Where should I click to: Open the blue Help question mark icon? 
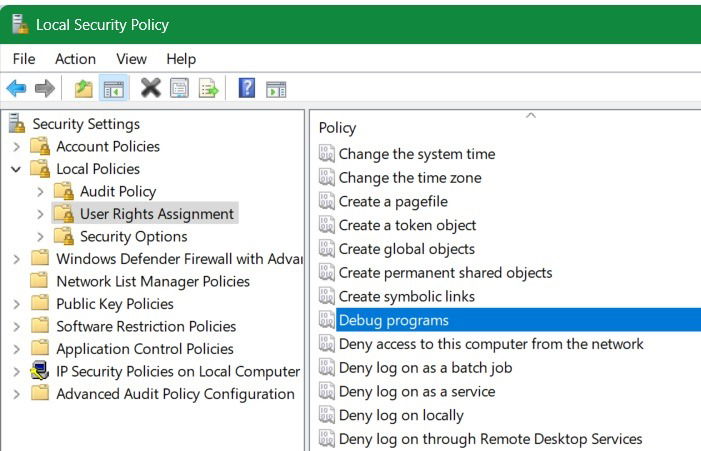(x=247, y=88)
